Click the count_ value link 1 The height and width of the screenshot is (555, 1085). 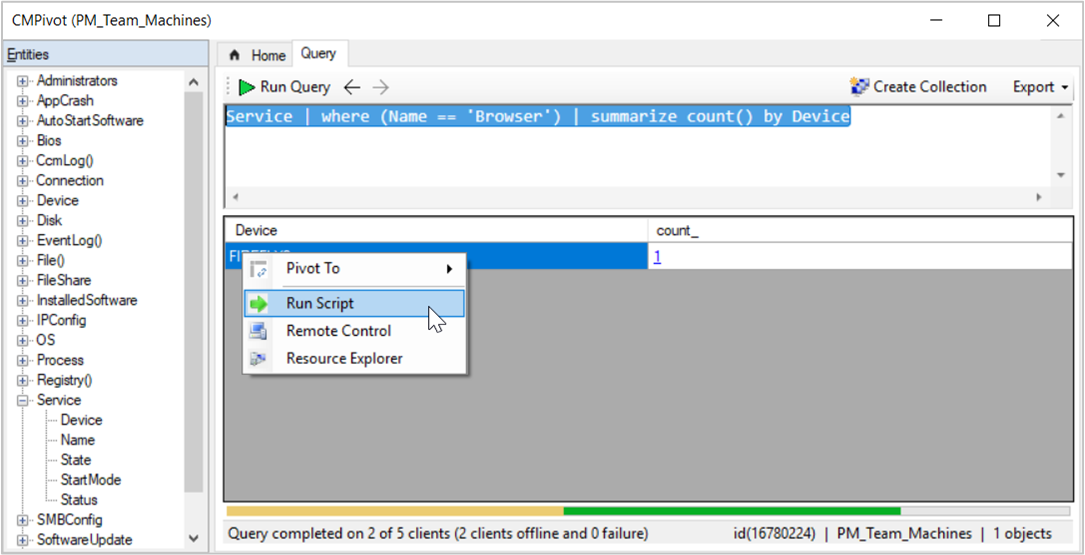(657, 257)
